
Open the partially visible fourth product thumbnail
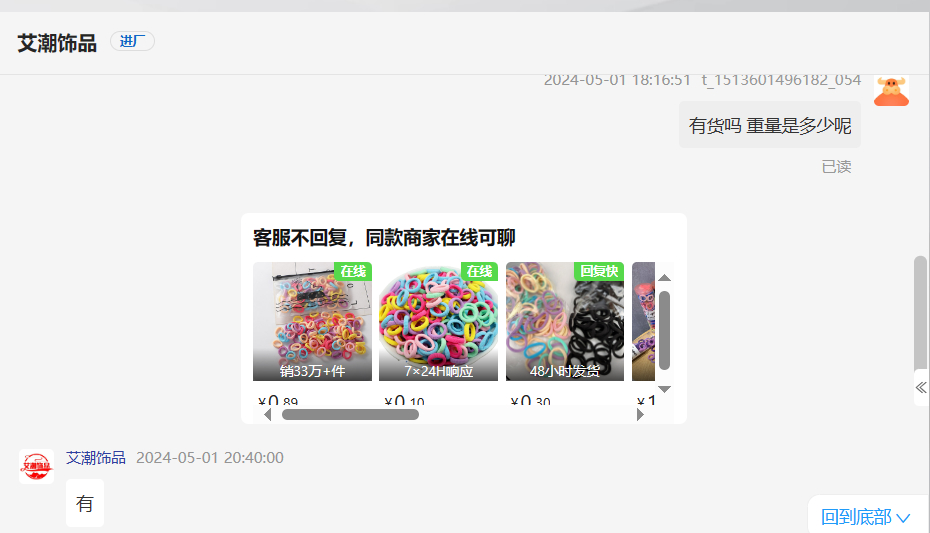644,321
